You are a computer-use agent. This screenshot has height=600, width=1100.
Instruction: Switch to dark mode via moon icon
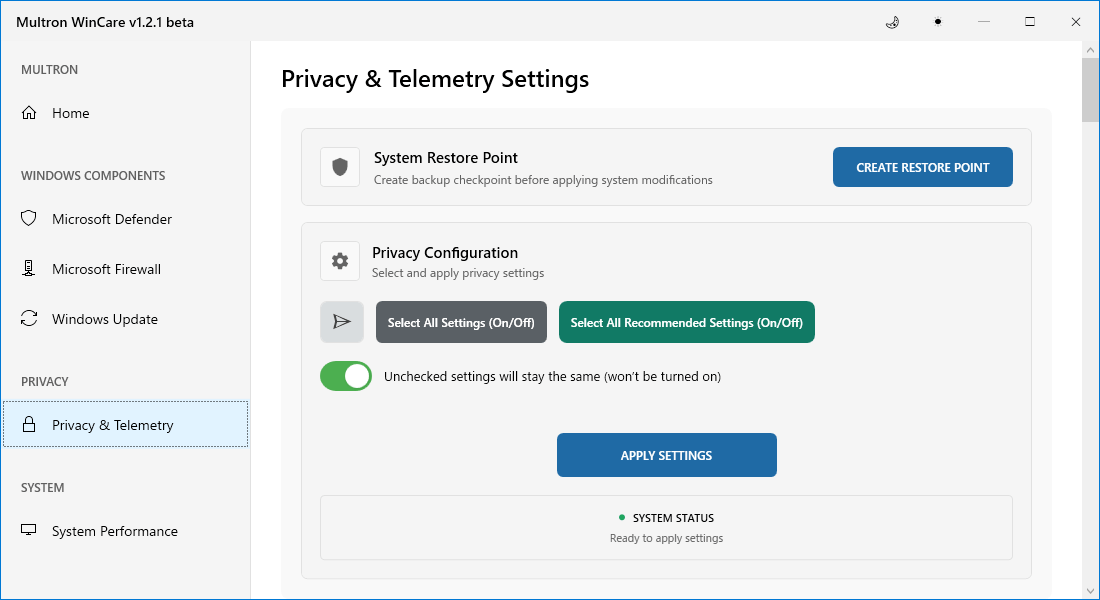[x=892, y=22]
